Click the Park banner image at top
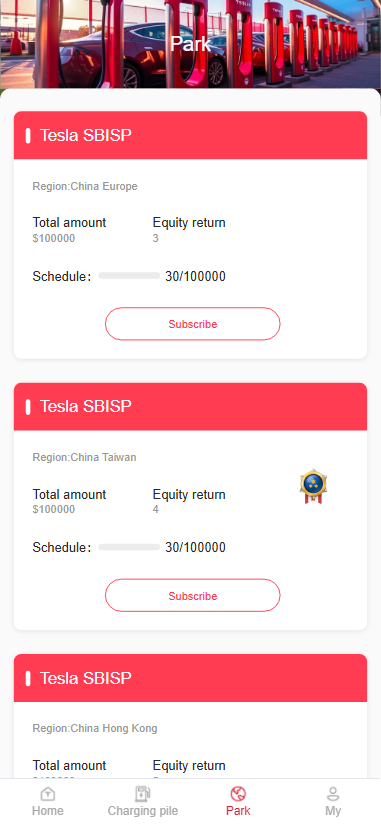381x824 pixels. (190, 44)
